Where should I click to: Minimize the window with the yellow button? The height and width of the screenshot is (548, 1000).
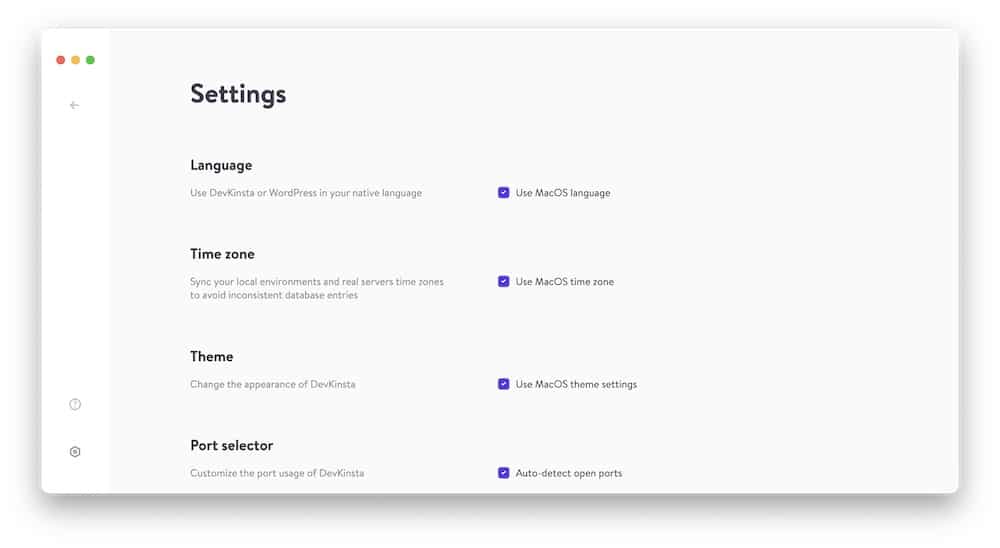(75, 60)
